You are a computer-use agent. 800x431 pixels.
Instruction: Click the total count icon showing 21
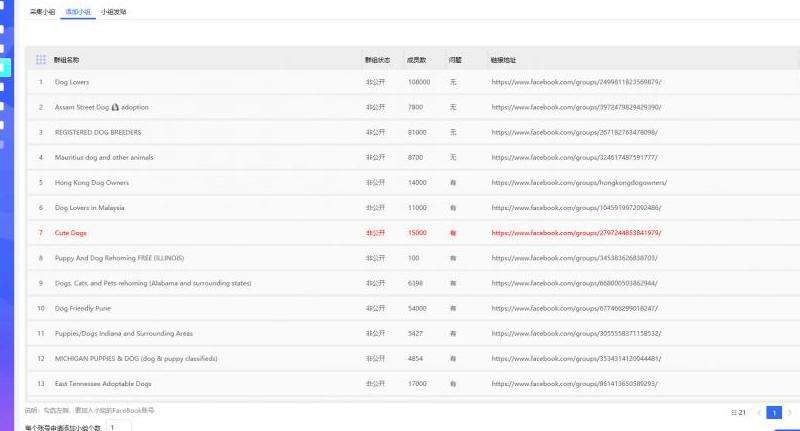pos(740,412)
